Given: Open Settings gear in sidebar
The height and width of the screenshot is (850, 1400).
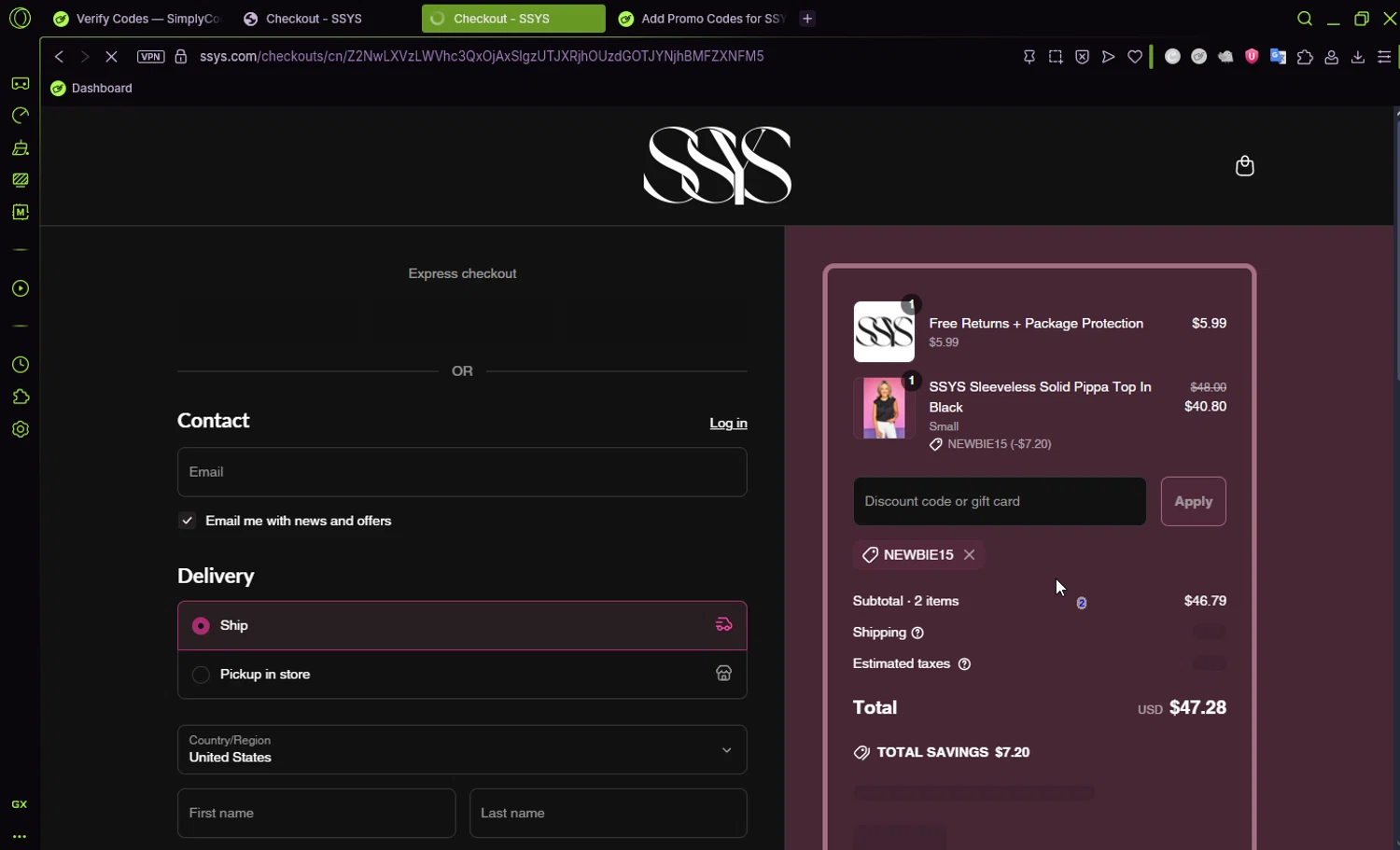Looking at the screenshot, I should [x=21, y=430].
